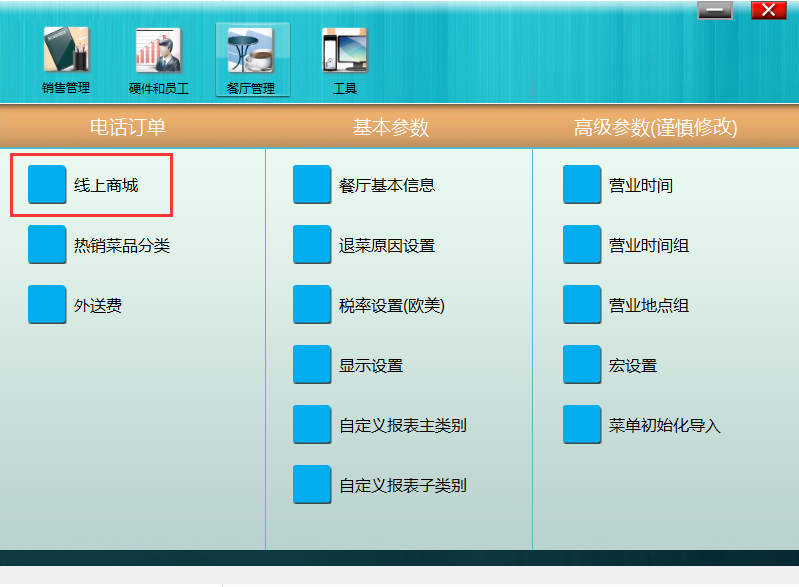Viewport: 799px width, 587px height.
Task: Open the 硬件和员工 toolbar icon
Action: point(158,49)
